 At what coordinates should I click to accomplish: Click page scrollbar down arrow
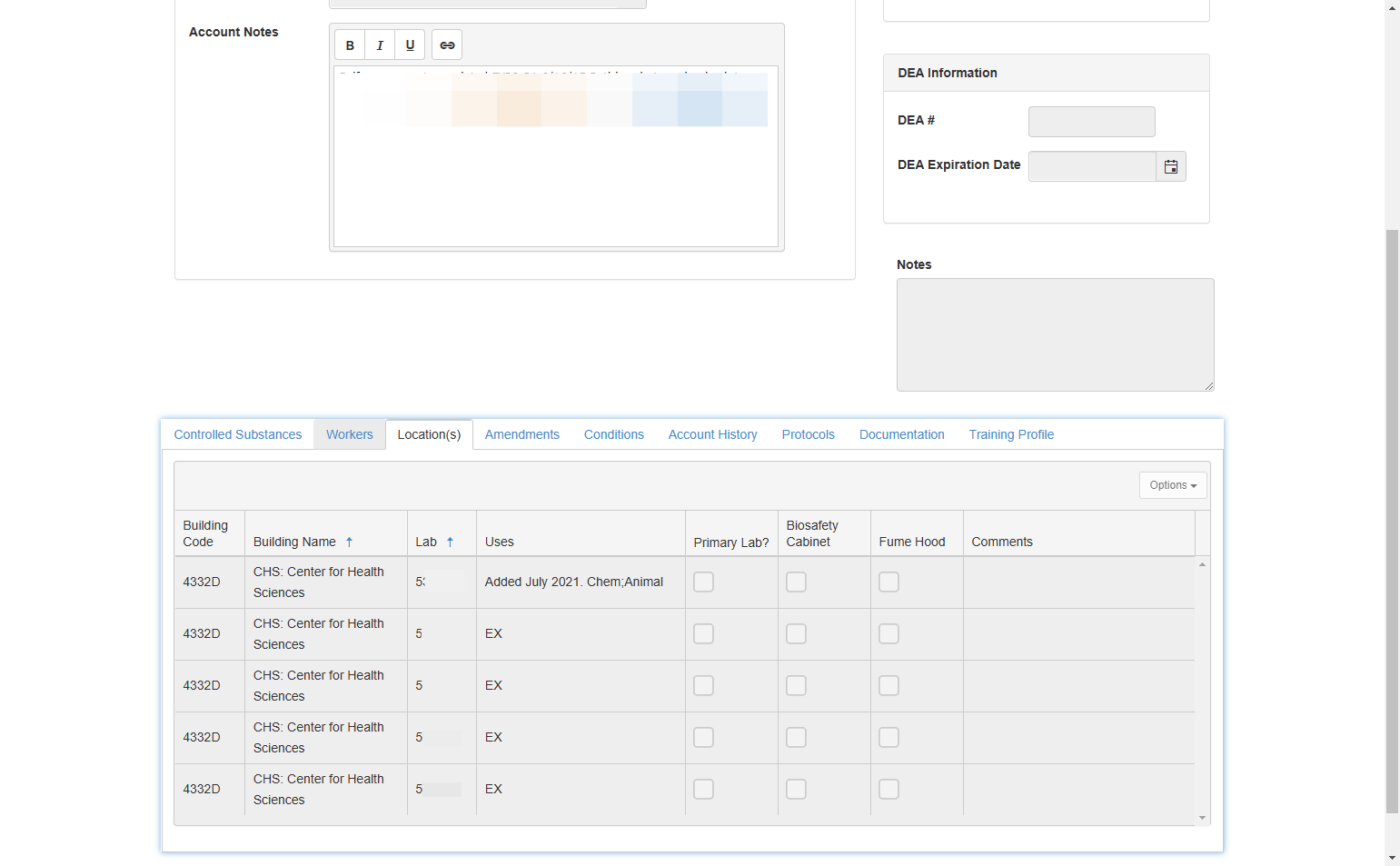[x=1392, y=858]
